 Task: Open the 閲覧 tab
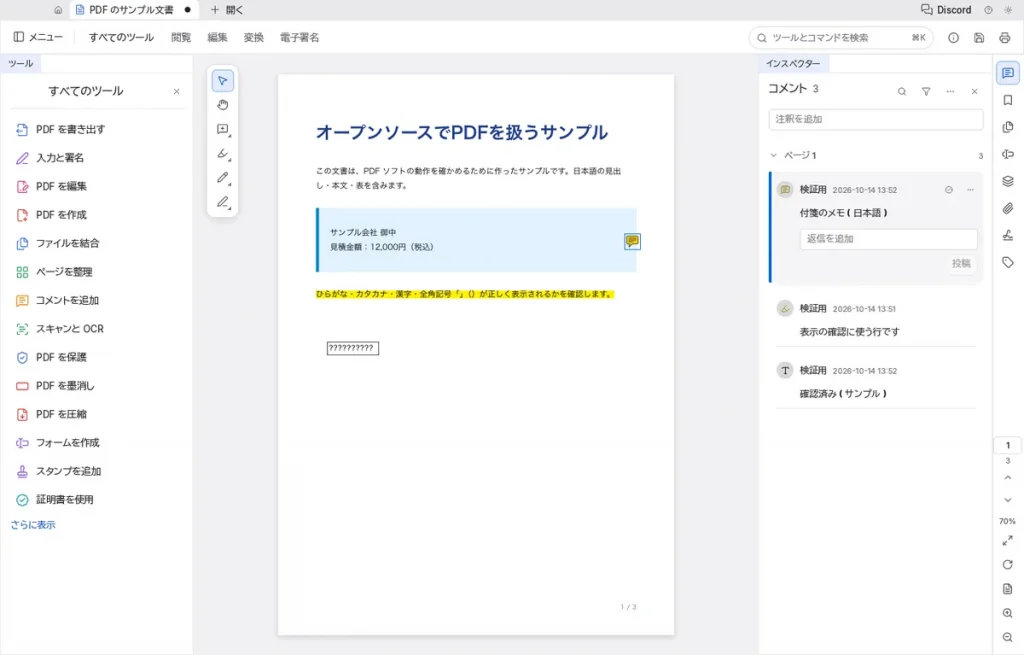click(x=181, y=37)
